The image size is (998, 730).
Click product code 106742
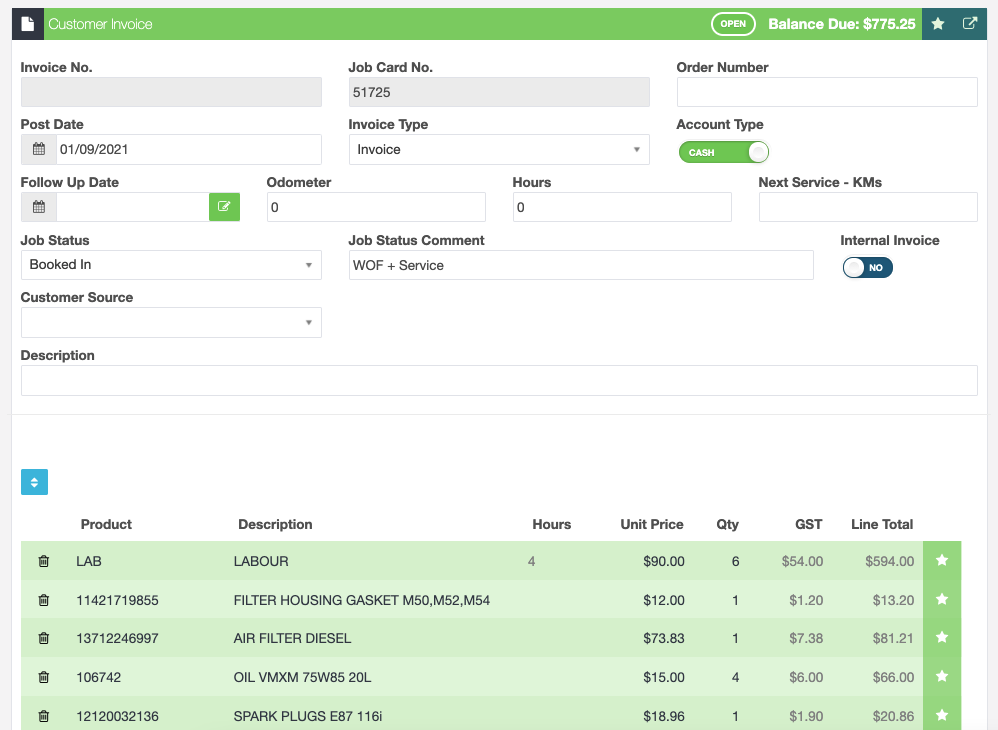tap(99, 677)
